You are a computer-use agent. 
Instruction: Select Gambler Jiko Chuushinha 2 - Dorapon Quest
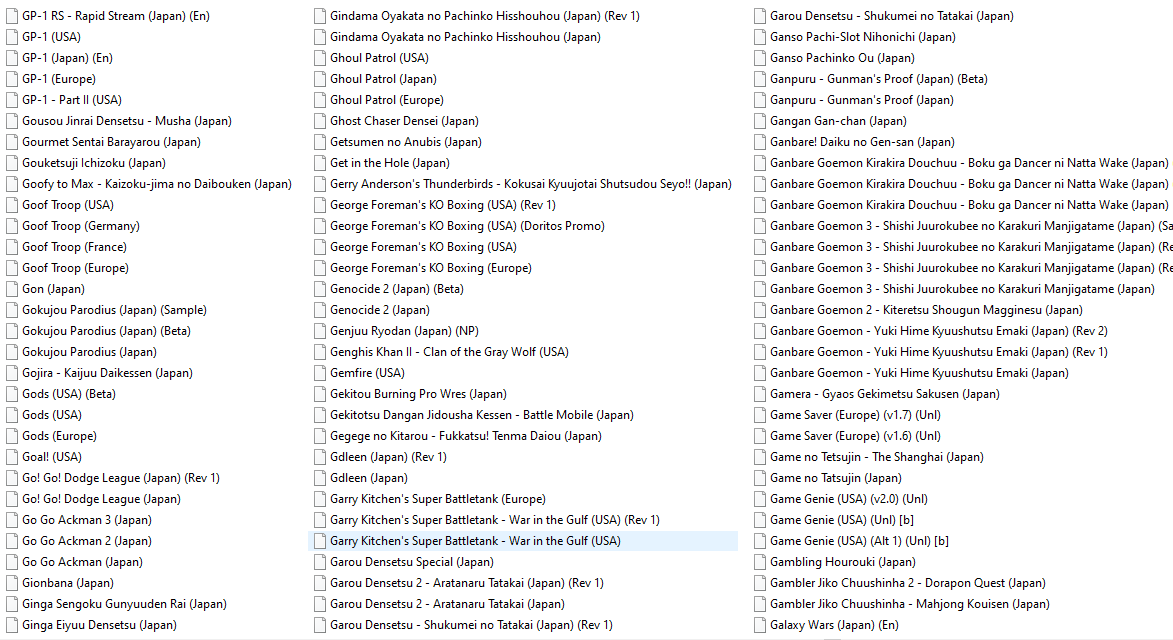pos(908,582)
